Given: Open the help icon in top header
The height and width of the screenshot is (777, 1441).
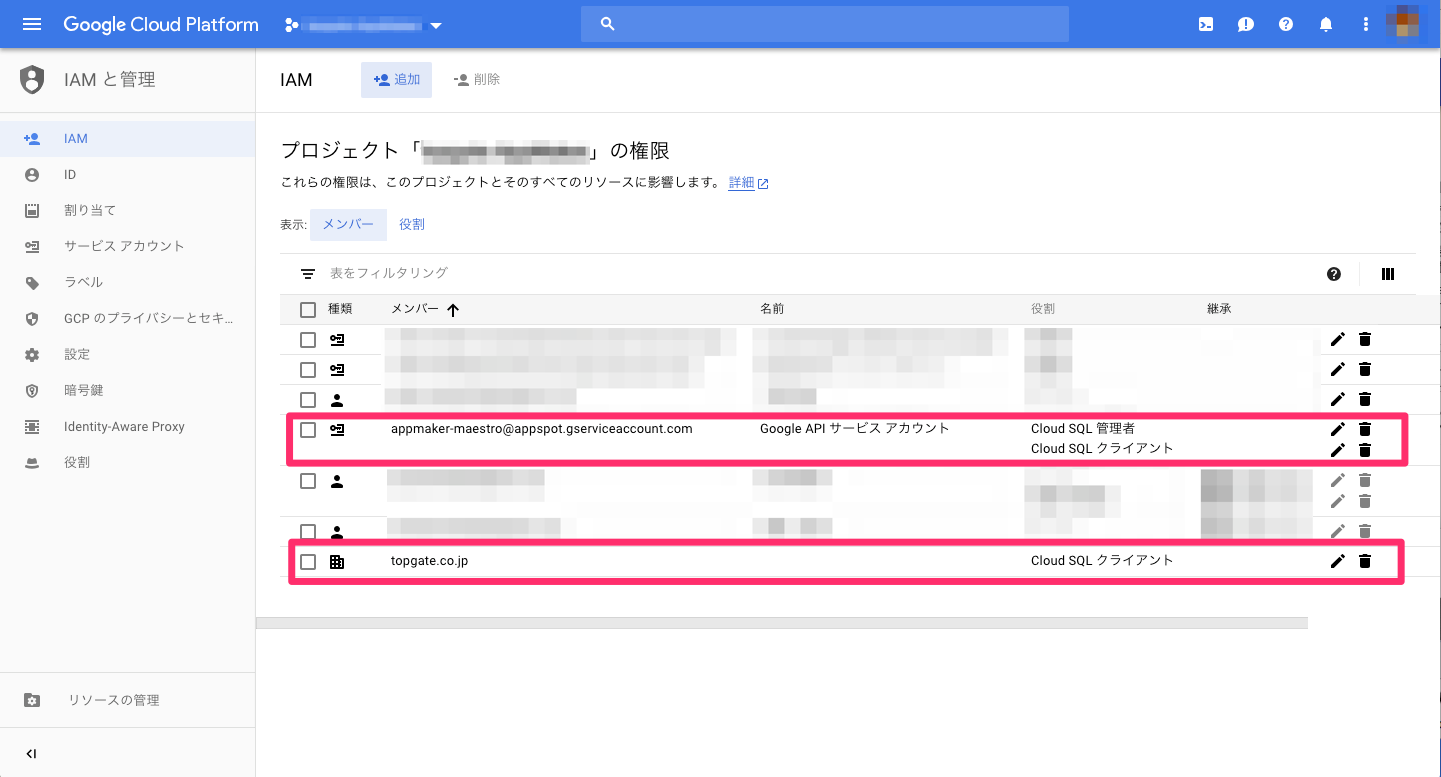Looking at the screenshot, I should coord(1286,24).
